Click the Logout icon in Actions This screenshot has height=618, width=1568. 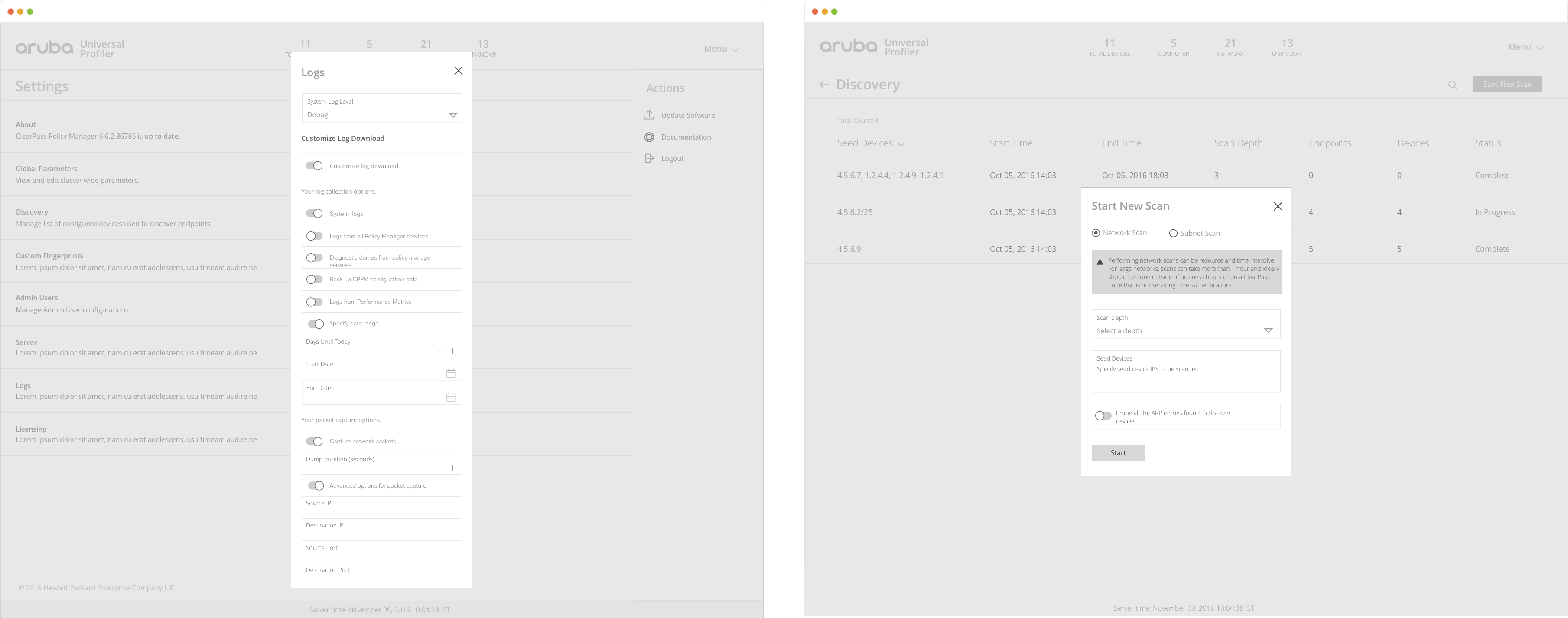click(x=650, y=158)
